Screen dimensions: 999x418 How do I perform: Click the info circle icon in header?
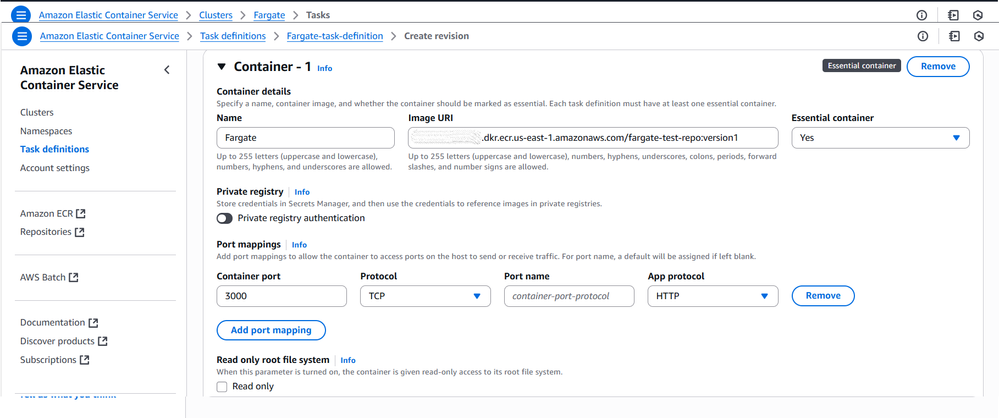[x=922, y=36]
